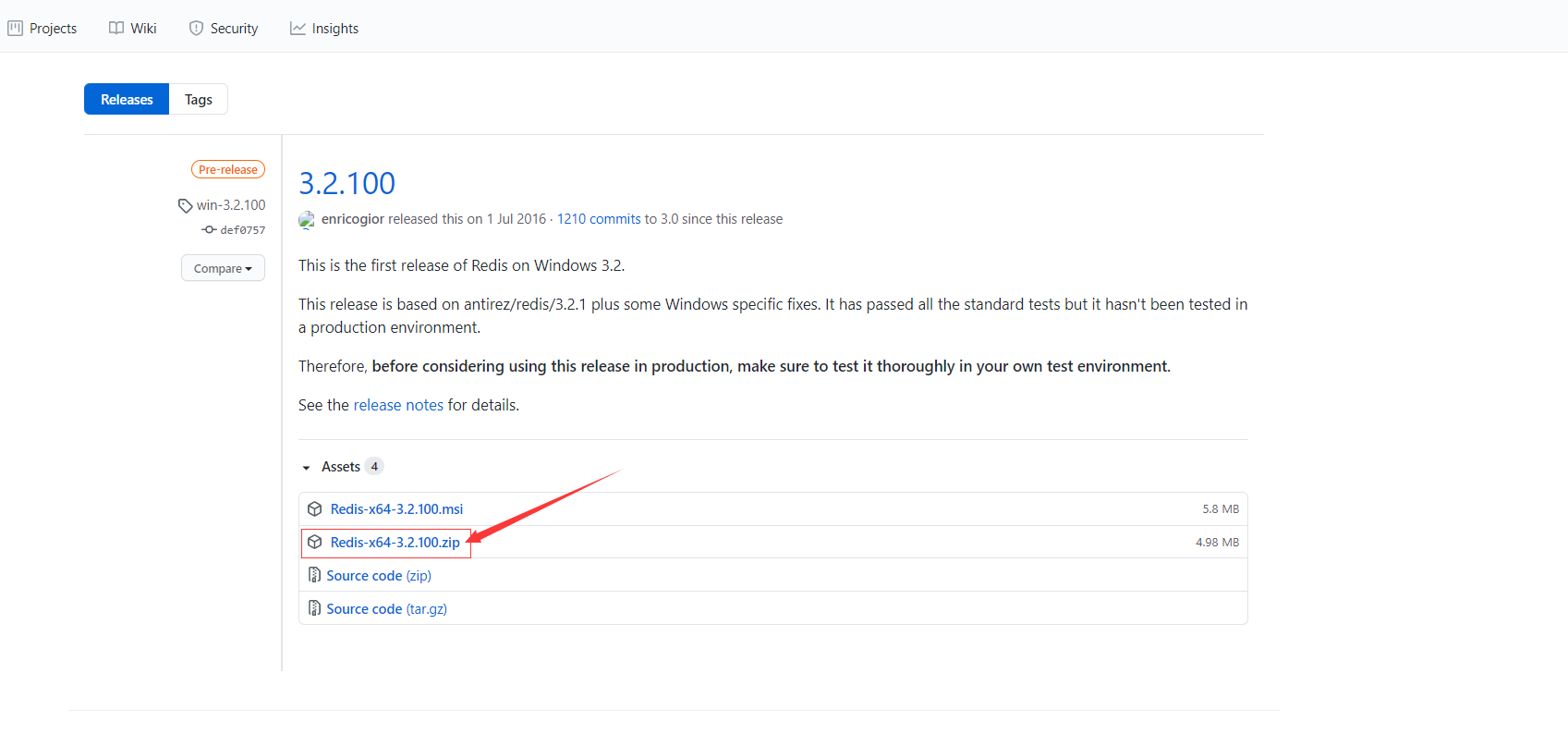Click file icon for Source code (tar.gz)

click(x=315, y=609)
